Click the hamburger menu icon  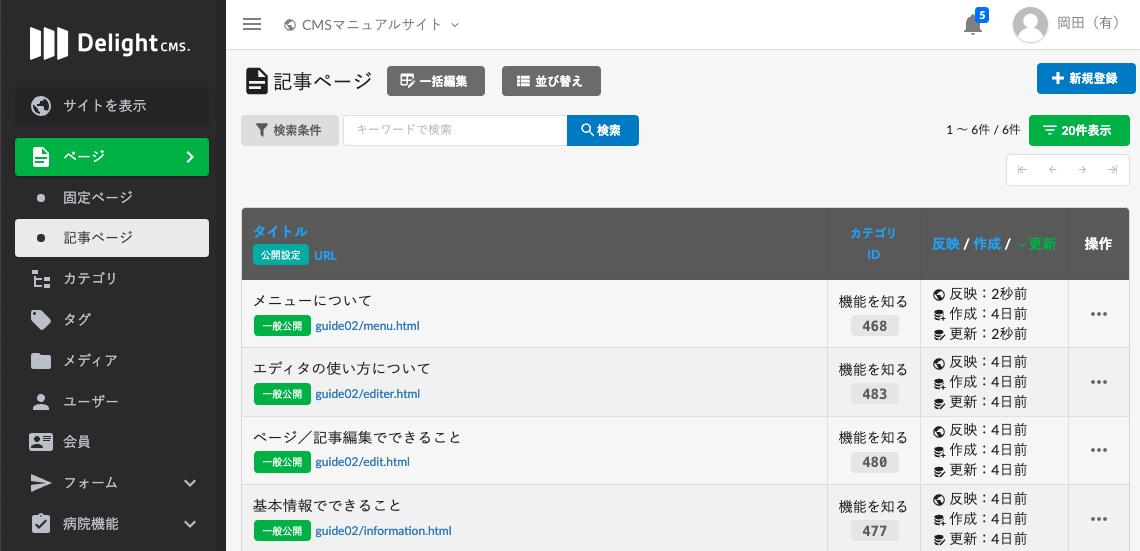pyautogui.click(x=252, y=24)
